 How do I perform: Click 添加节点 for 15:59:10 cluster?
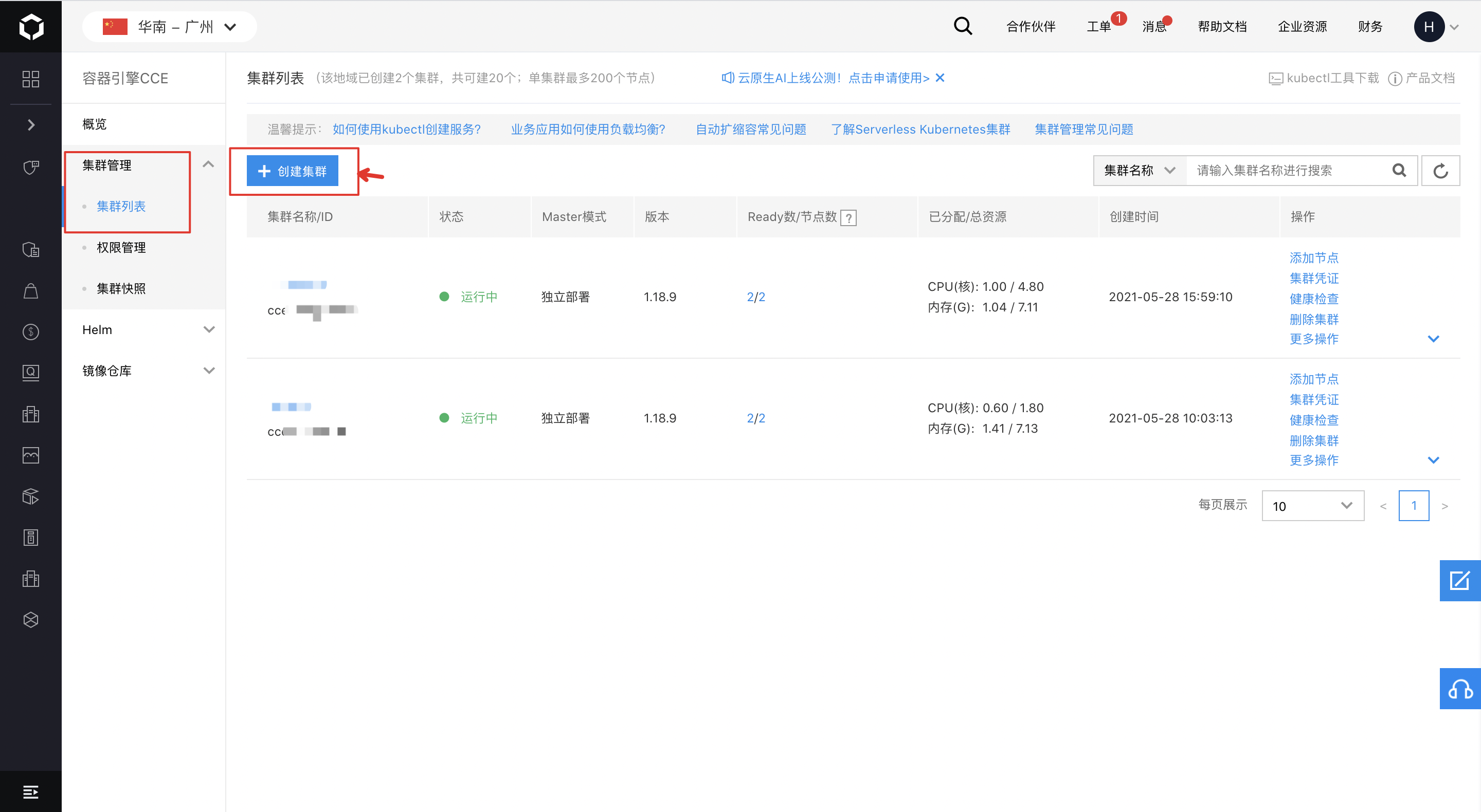point(1314,258)
